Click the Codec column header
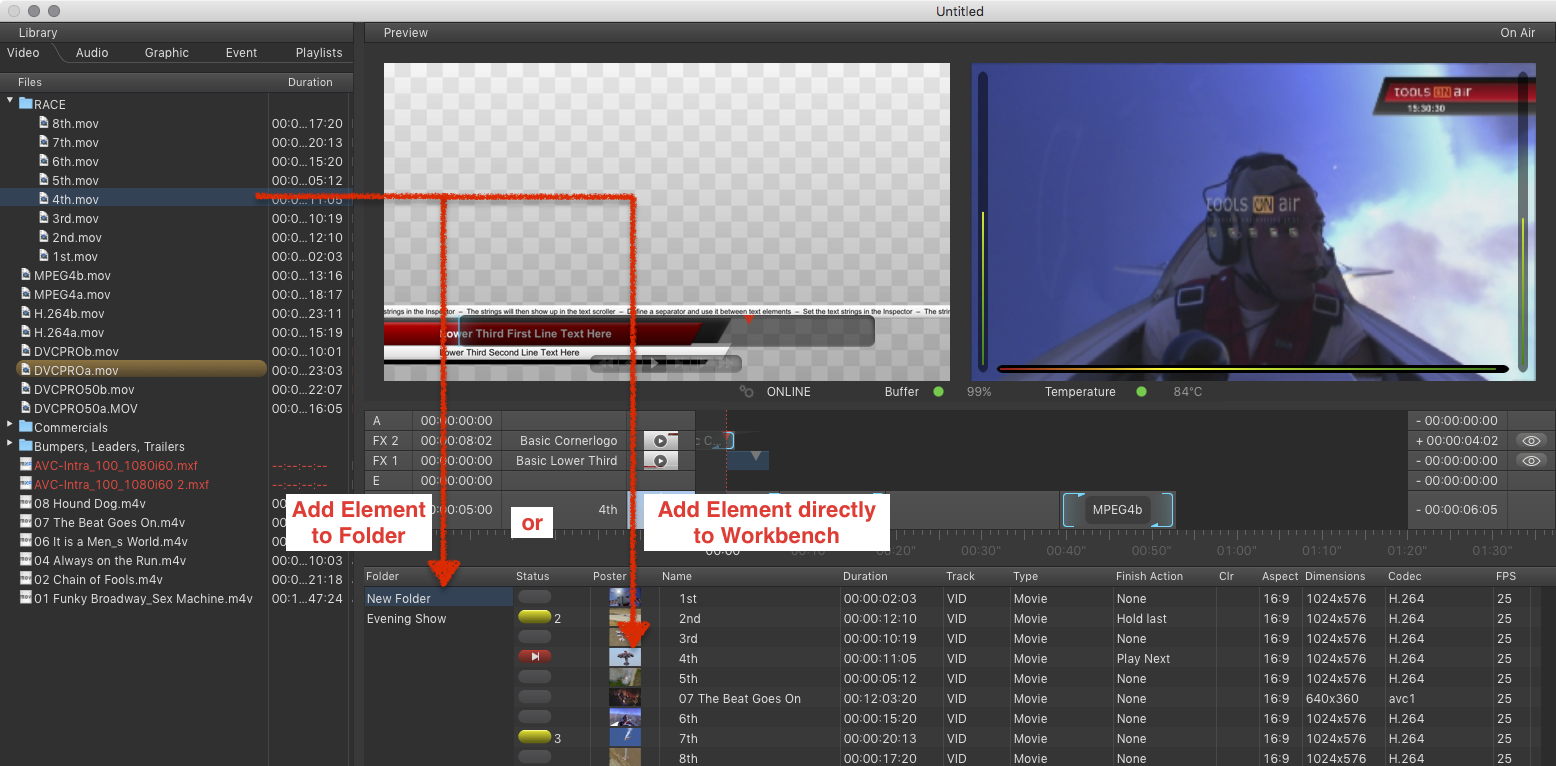The image size is (1556, 766). [x=1403, y=576]
